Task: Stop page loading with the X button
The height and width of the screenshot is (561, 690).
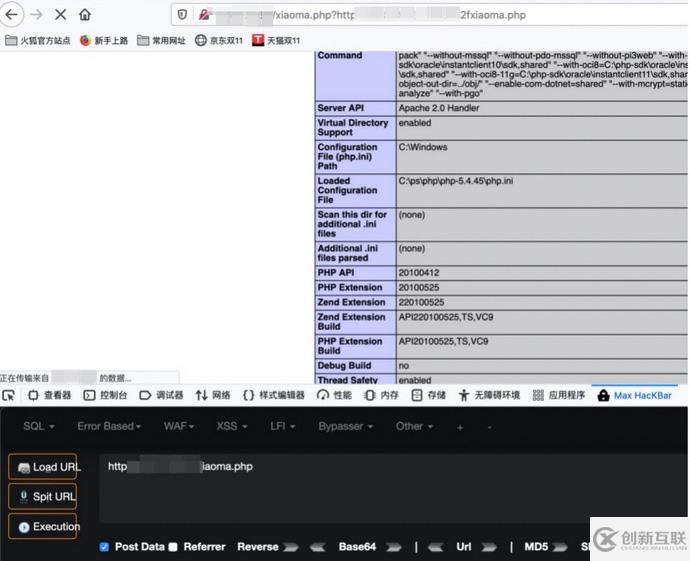Action: [61, 15]
